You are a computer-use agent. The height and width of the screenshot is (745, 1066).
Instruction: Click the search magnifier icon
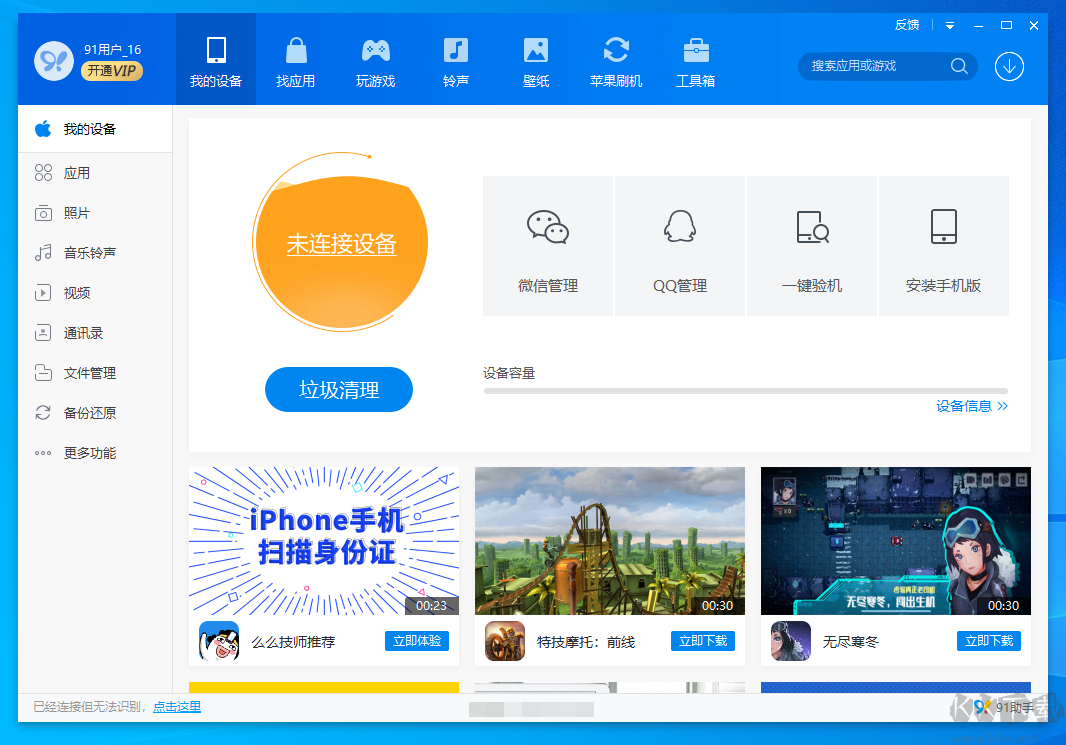958,66
